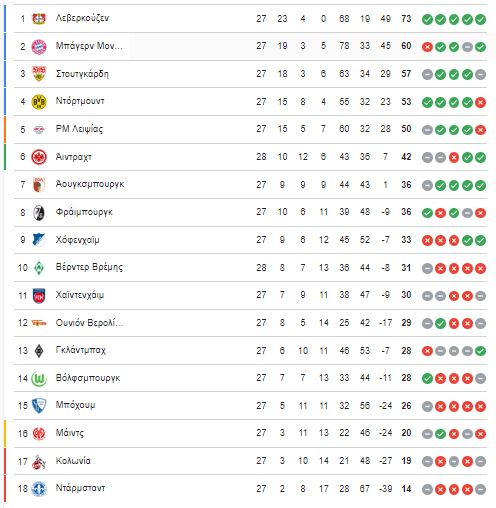Click Bayern's first red loss form icon

click(427, 47)
